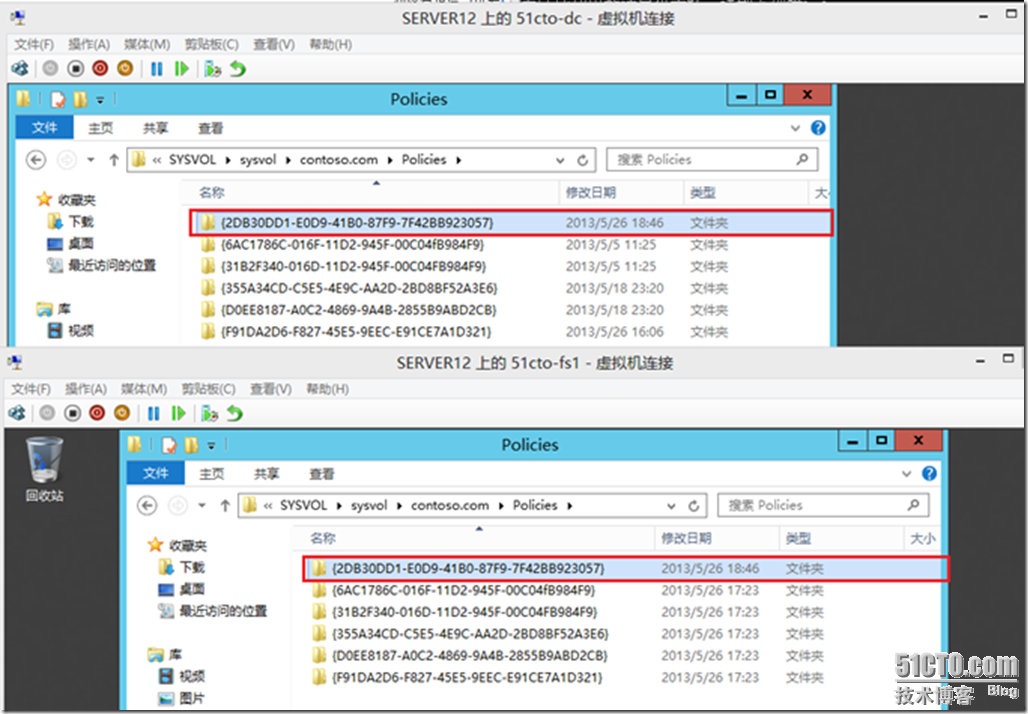
Task: Click sysvol breadcrumb in upper Policies address bar
Action: pos(258,160)
